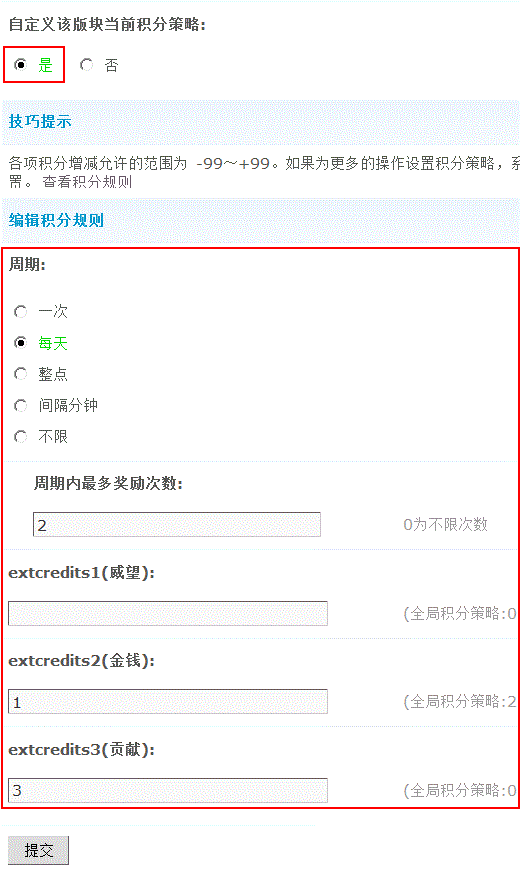Choose the 否 radio option
Viewport: 520px width, 871px height.
tap(86, 65)
